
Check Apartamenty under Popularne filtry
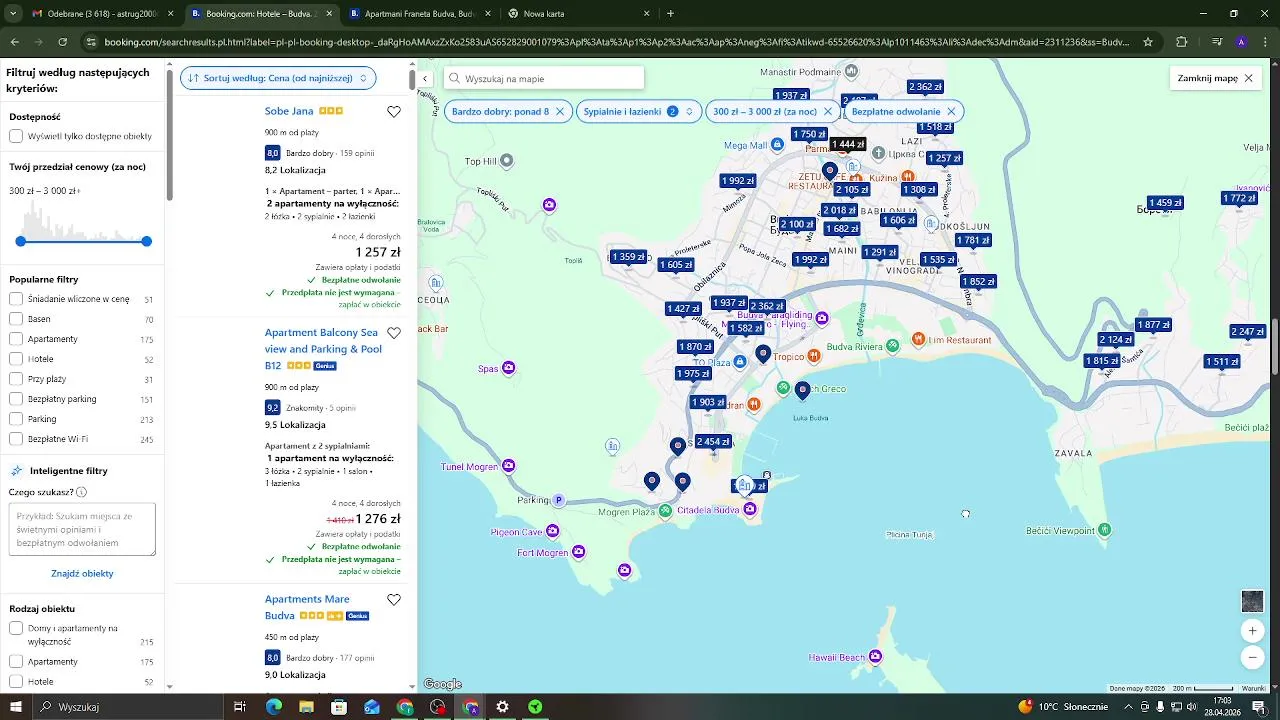click(16, 339)
